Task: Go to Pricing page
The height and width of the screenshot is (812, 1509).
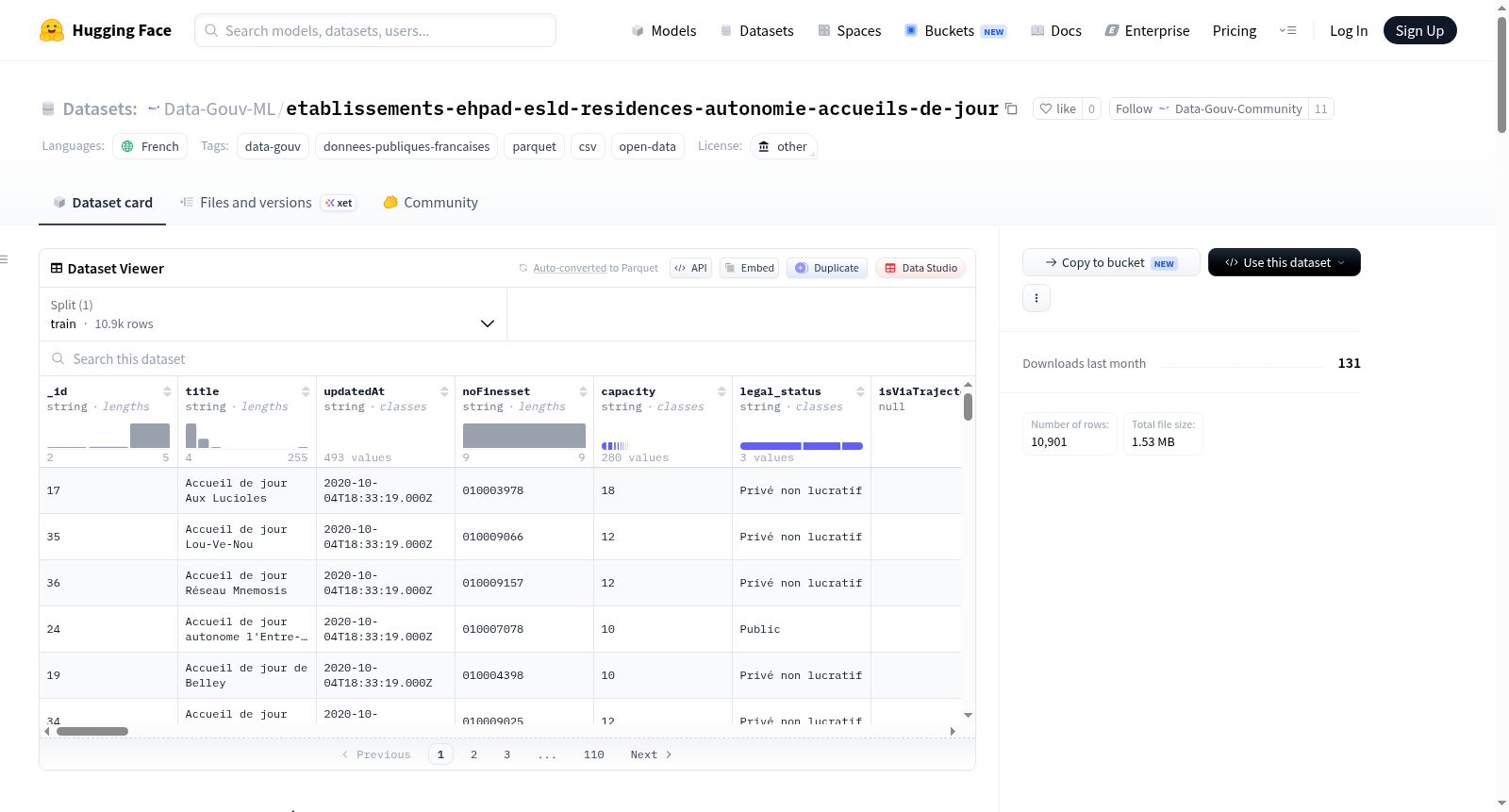Action: coord(1235,30)
